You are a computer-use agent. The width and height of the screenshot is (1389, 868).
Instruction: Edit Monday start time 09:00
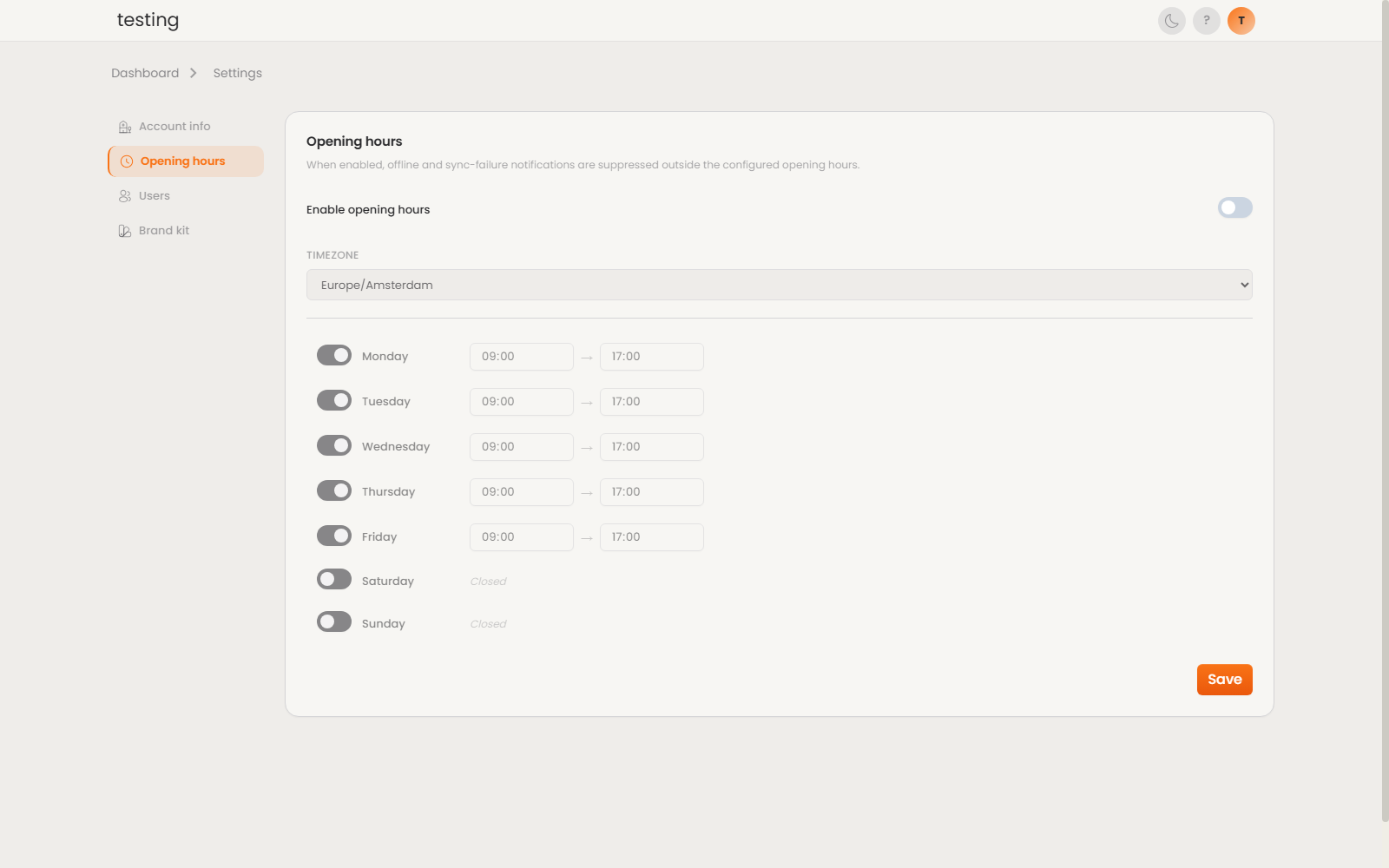click(522, 357)
